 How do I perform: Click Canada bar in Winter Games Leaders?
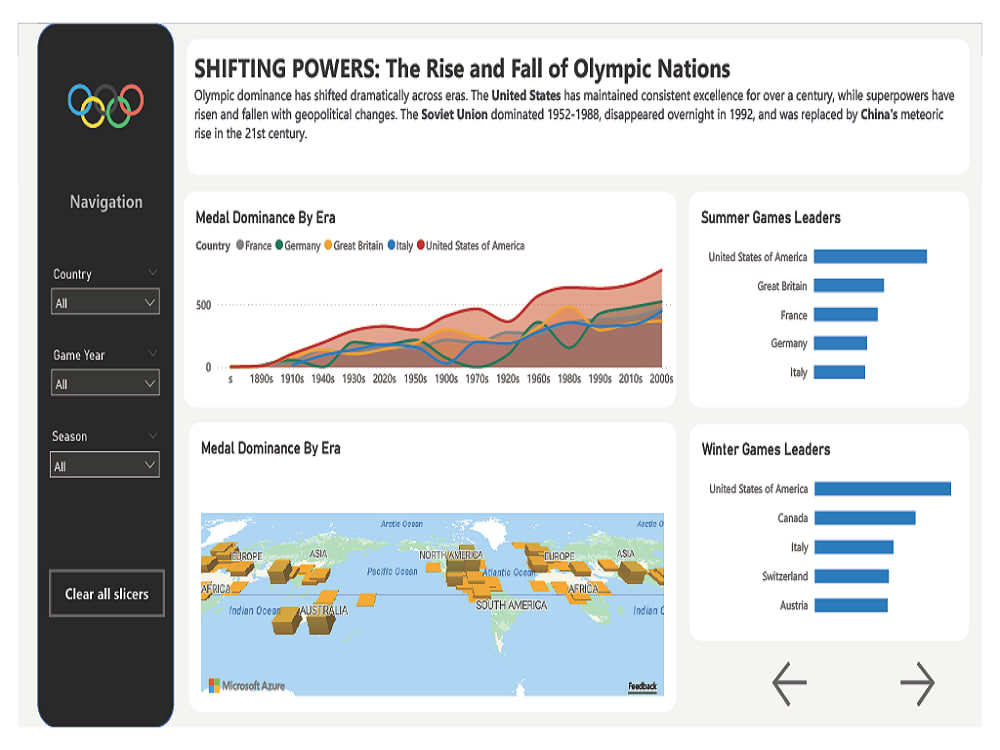point(865,517)
